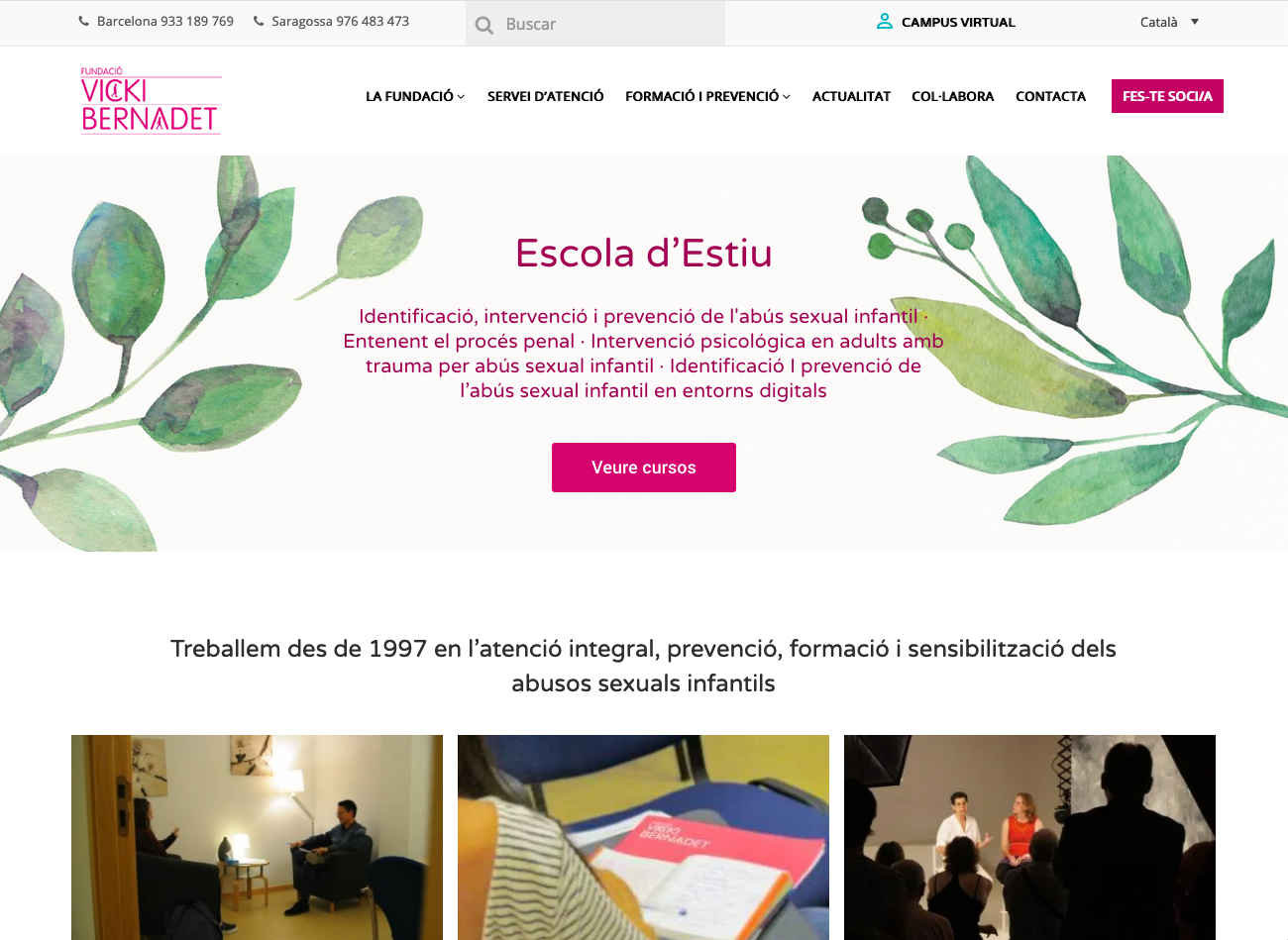Screen dimensions: 1288x940
Task: Click the Saragossa phone icon
Action: click(259, 21)
